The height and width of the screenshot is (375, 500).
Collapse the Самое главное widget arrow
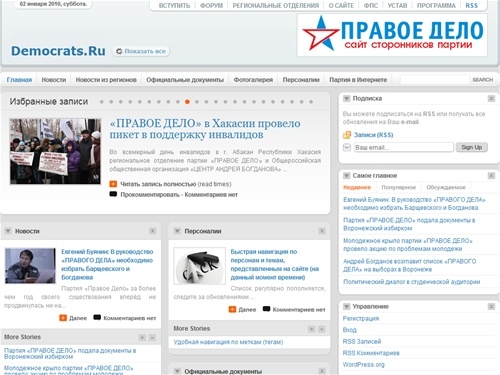(347, 176)
